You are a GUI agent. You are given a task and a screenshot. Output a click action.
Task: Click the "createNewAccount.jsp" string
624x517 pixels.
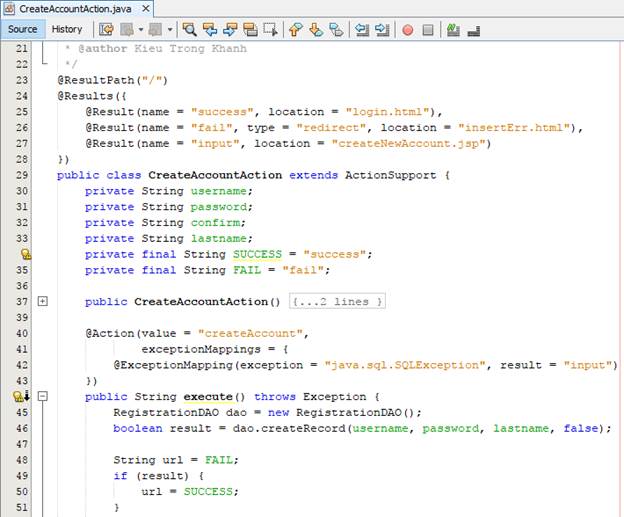pyautogui.click(x=408, y=144)
